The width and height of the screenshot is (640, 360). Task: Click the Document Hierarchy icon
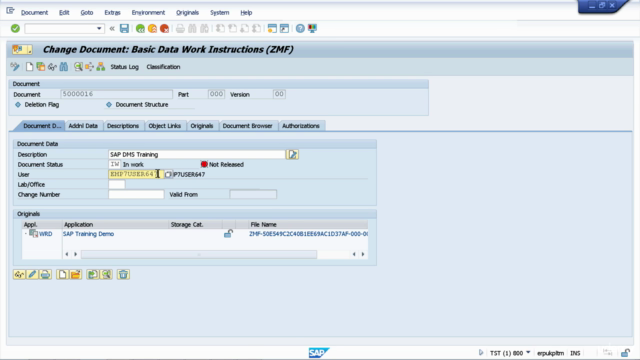pyautogui.click(x=101, y=67)
